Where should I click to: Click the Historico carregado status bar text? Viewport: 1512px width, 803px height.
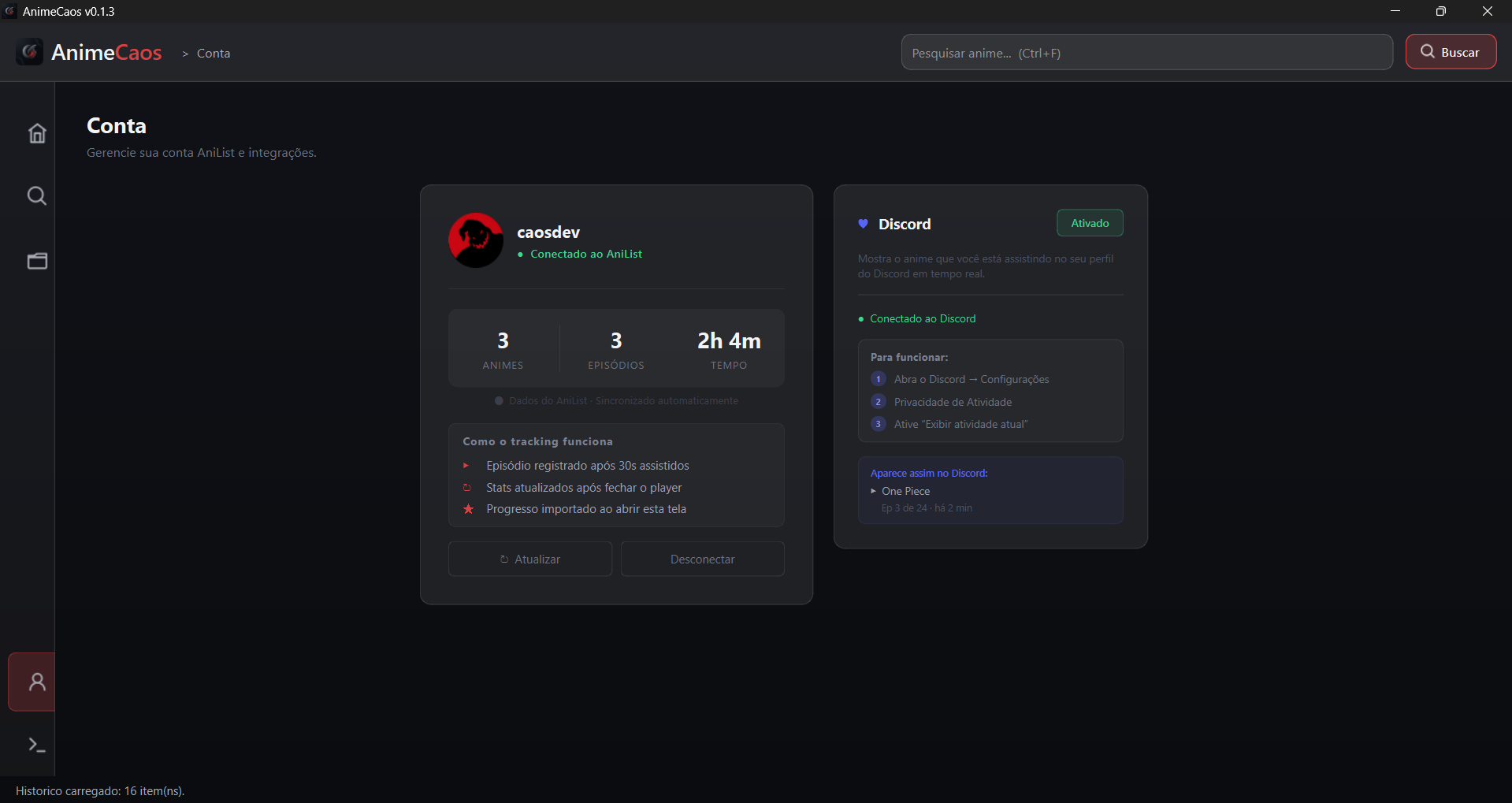coord(100,790)
